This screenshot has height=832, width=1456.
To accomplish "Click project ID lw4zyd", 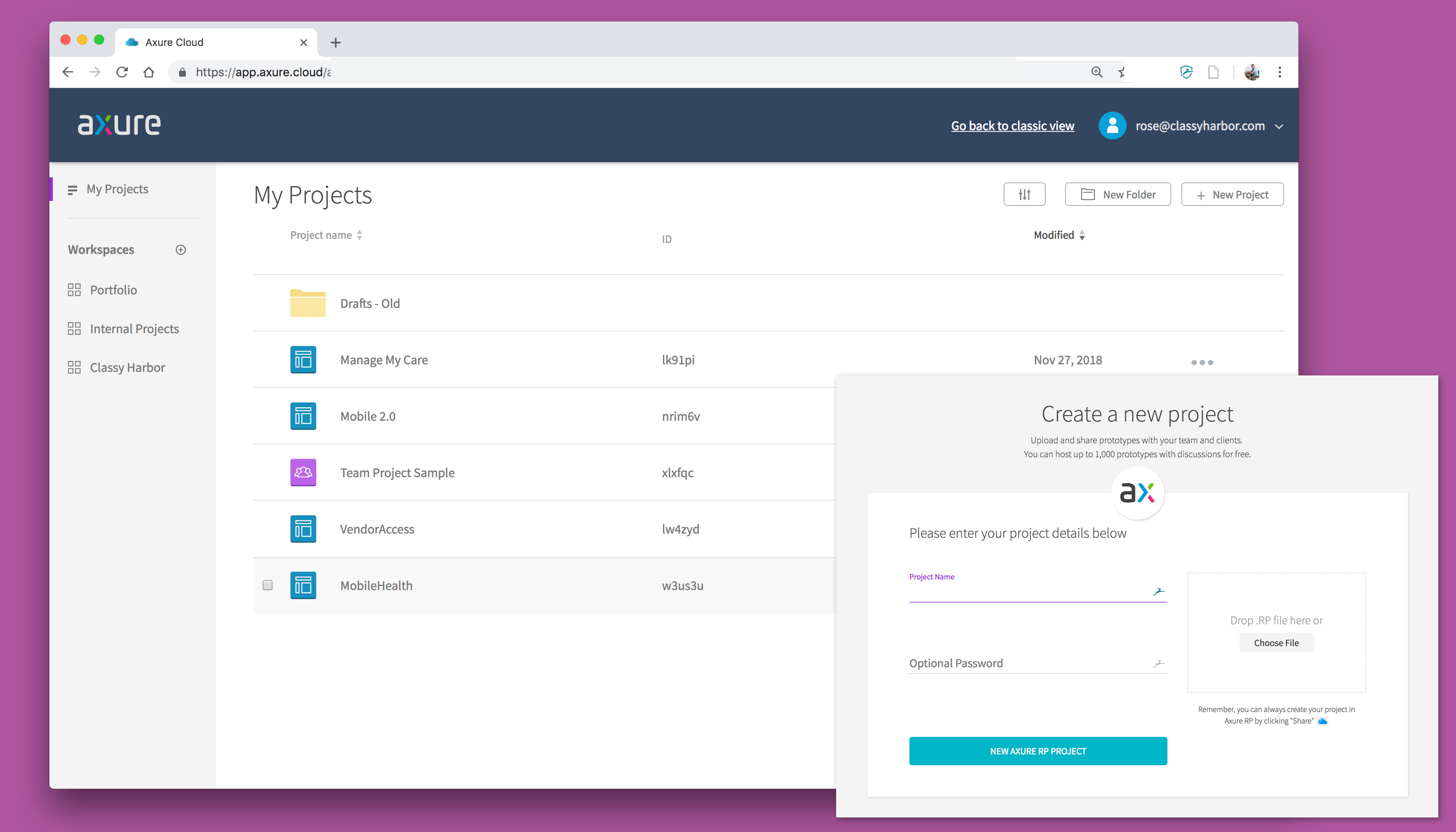I will tap(680, 529).
